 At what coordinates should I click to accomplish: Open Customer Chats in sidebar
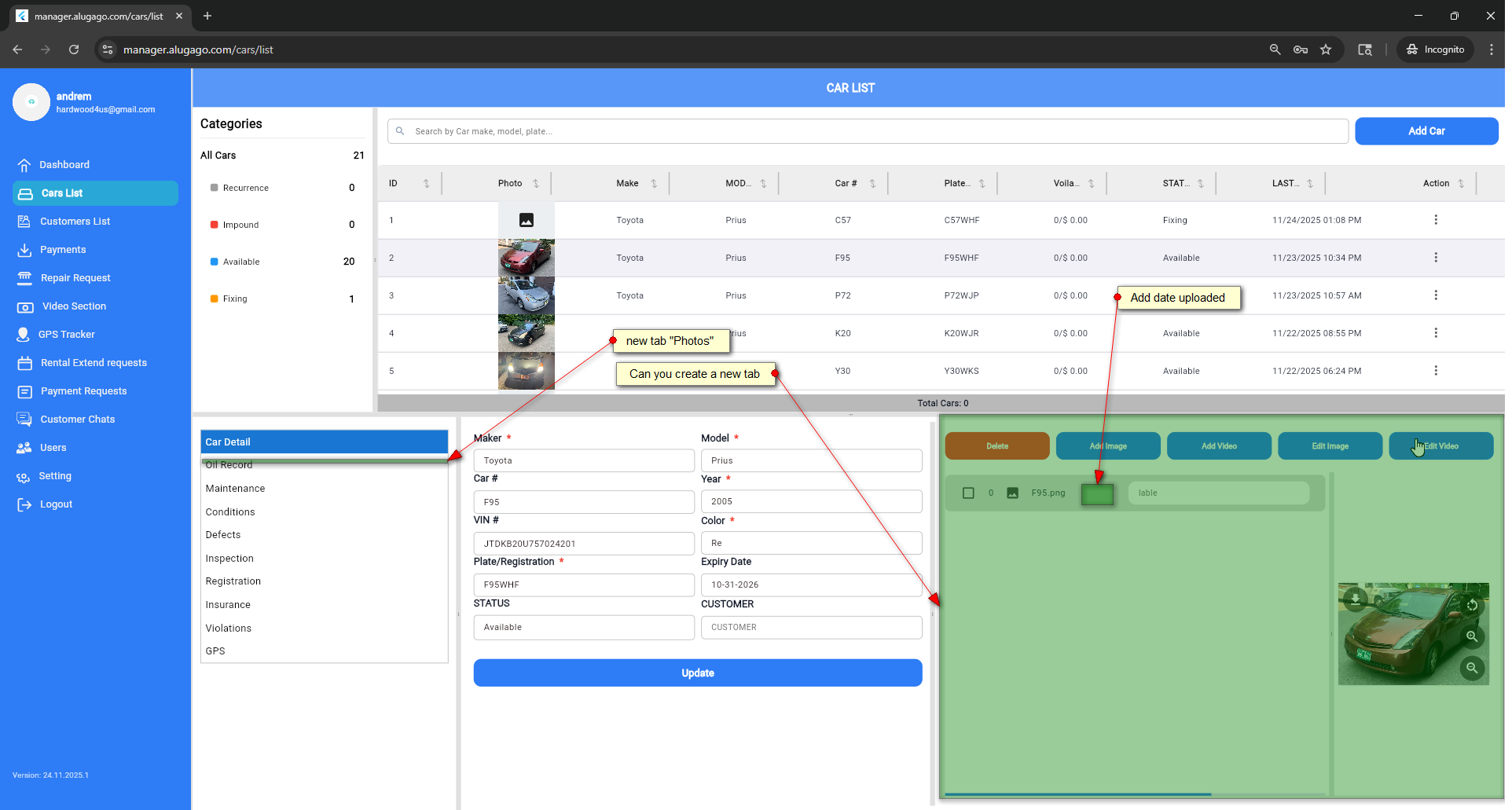(77, 420)
